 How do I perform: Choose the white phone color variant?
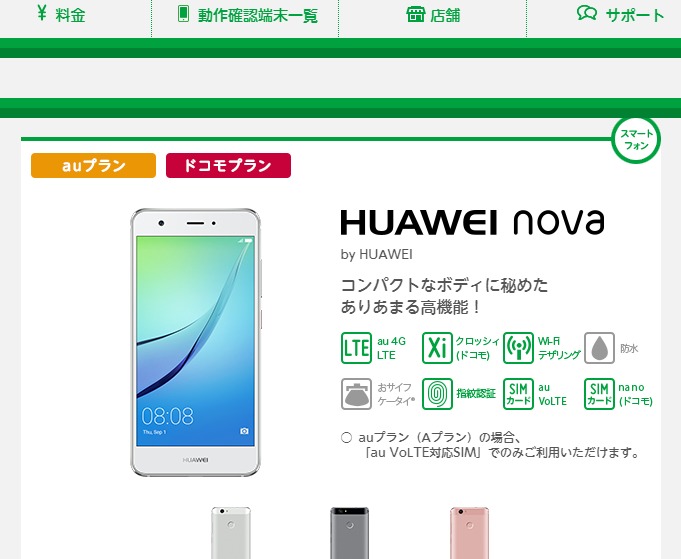pyautogui.click(x=231, y=533)
